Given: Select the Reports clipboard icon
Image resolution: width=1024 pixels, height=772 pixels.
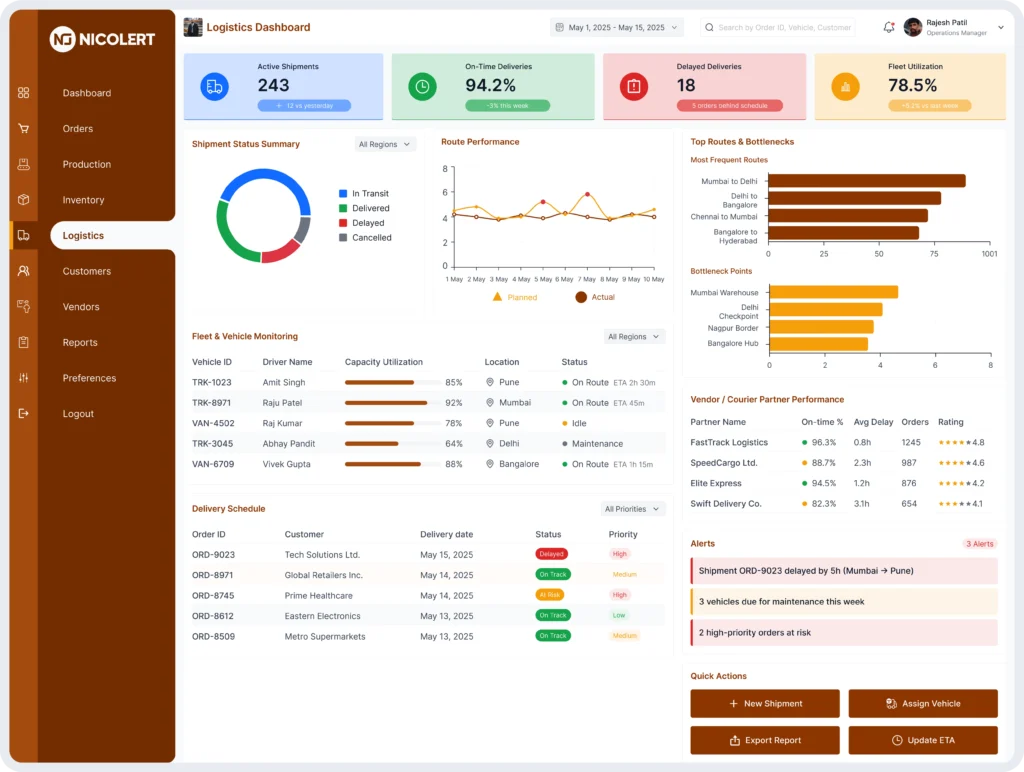Looking at the screenshot, I should [23, 343].
